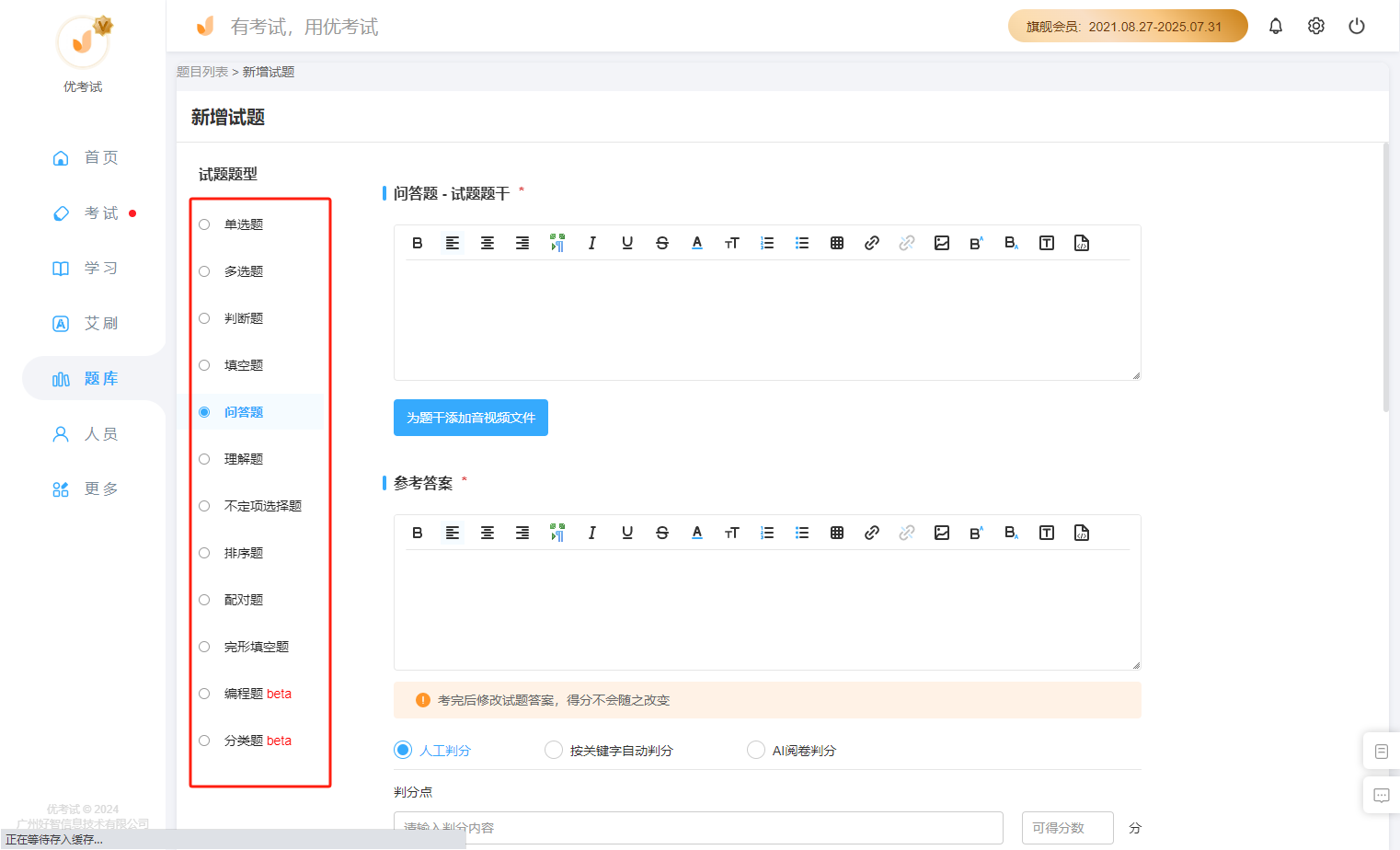Center align in question stem editor

(x=488, y=243)
